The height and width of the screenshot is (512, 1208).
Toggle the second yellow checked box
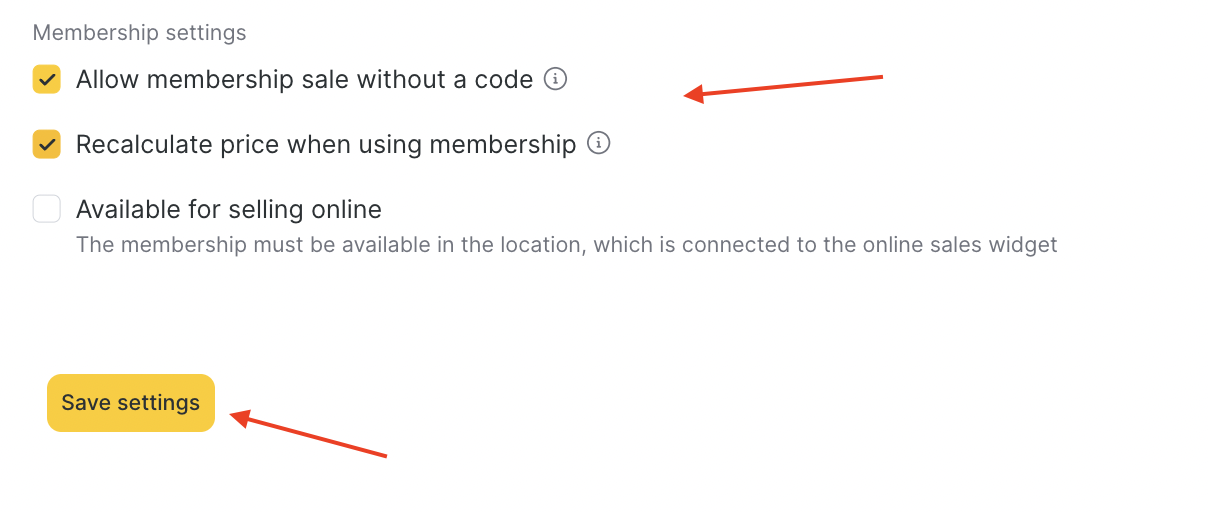pos(47,144)
